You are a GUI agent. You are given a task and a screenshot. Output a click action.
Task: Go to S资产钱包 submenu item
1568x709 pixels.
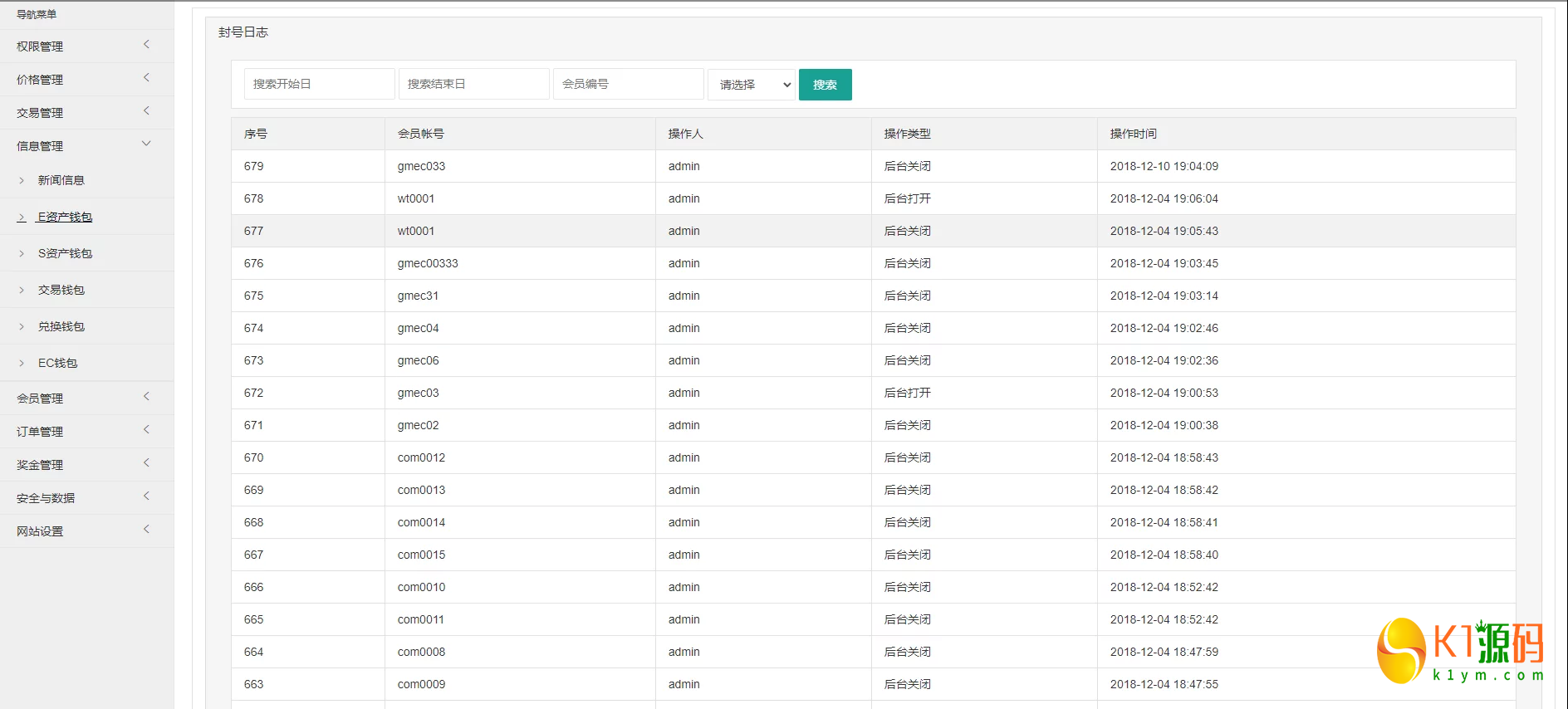(x=65, y=253)
